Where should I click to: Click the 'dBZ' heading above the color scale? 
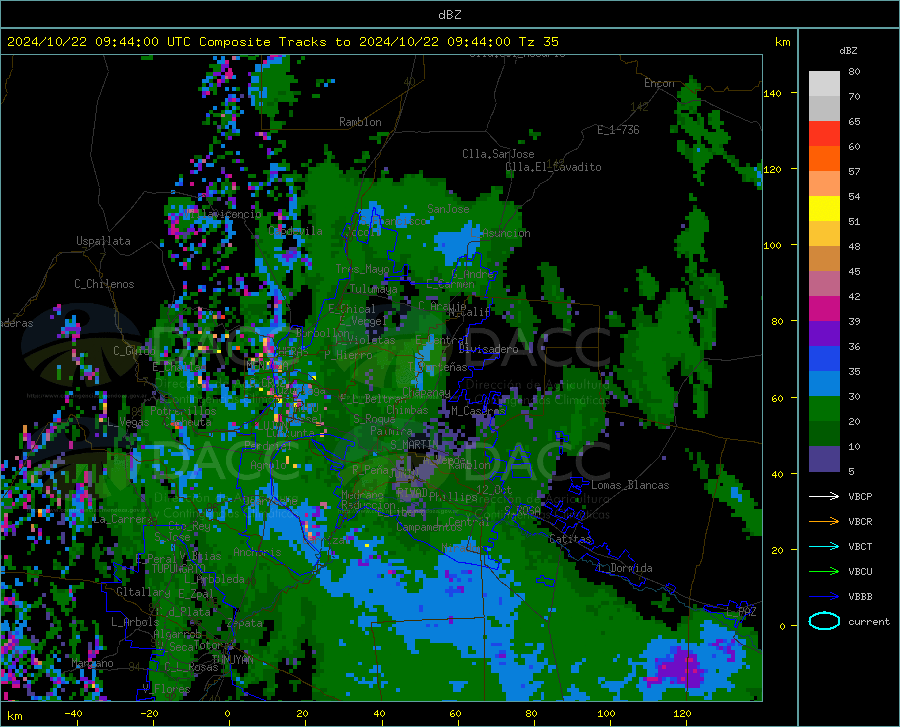[848, 50]
